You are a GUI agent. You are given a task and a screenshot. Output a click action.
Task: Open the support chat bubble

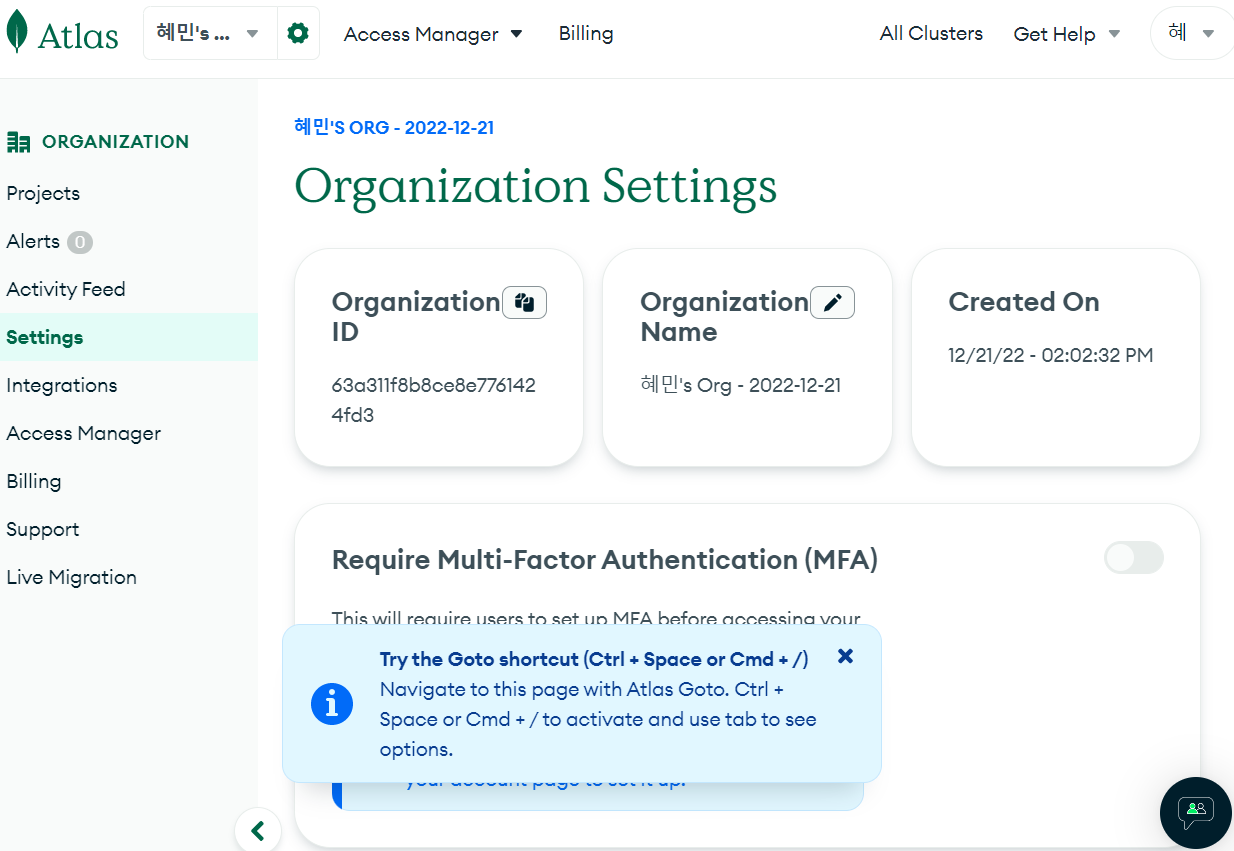pos(1195,812)
